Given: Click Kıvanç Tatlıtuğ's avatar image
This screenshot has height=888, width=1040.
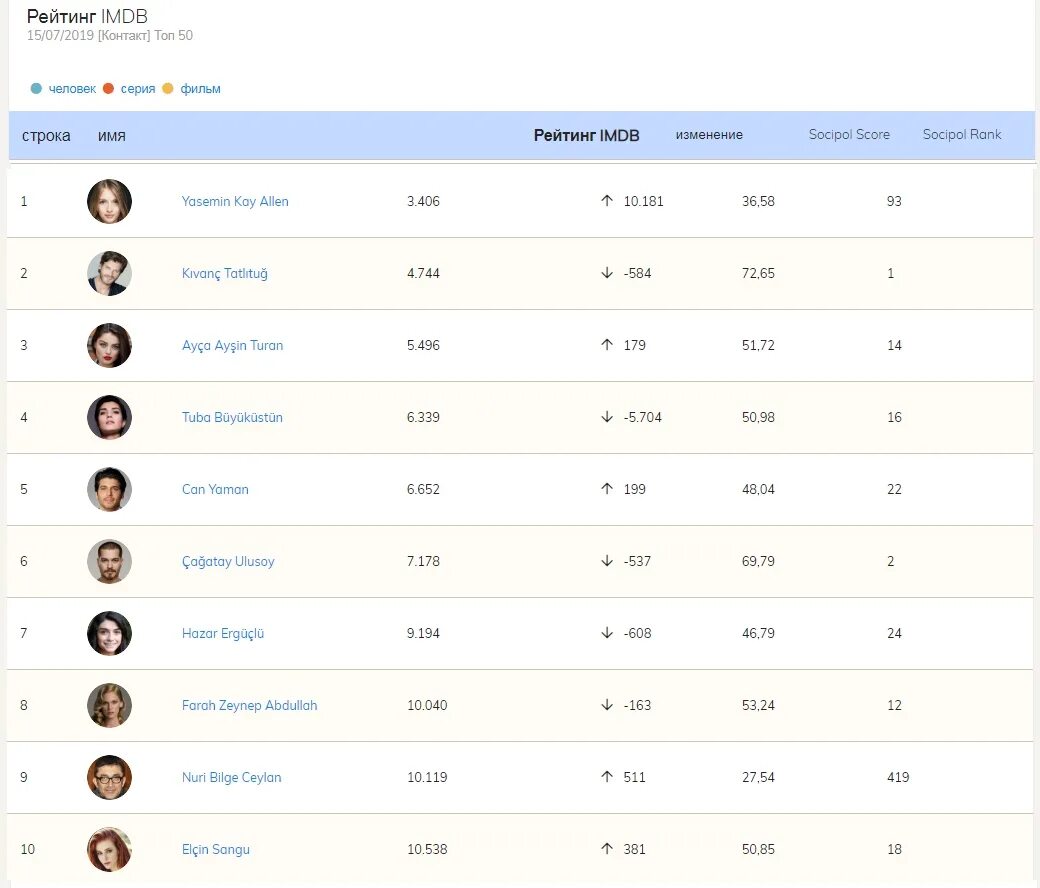Looking at the screenshot, I should click(x=109, y=273).
